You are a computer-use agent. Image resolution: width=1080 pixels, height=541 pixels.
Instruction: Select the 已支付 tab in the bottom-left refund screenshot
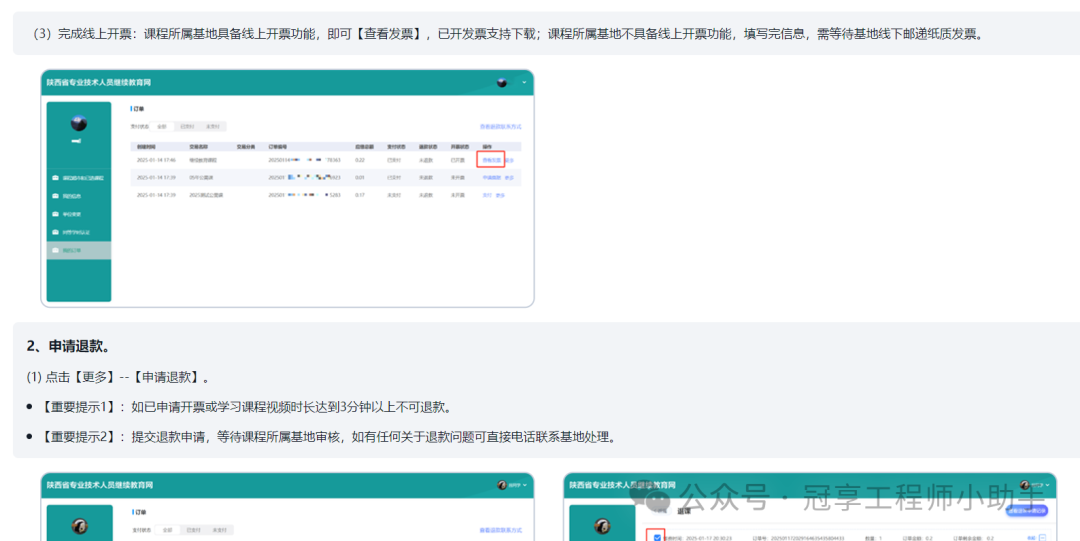(x=192, y=530)
